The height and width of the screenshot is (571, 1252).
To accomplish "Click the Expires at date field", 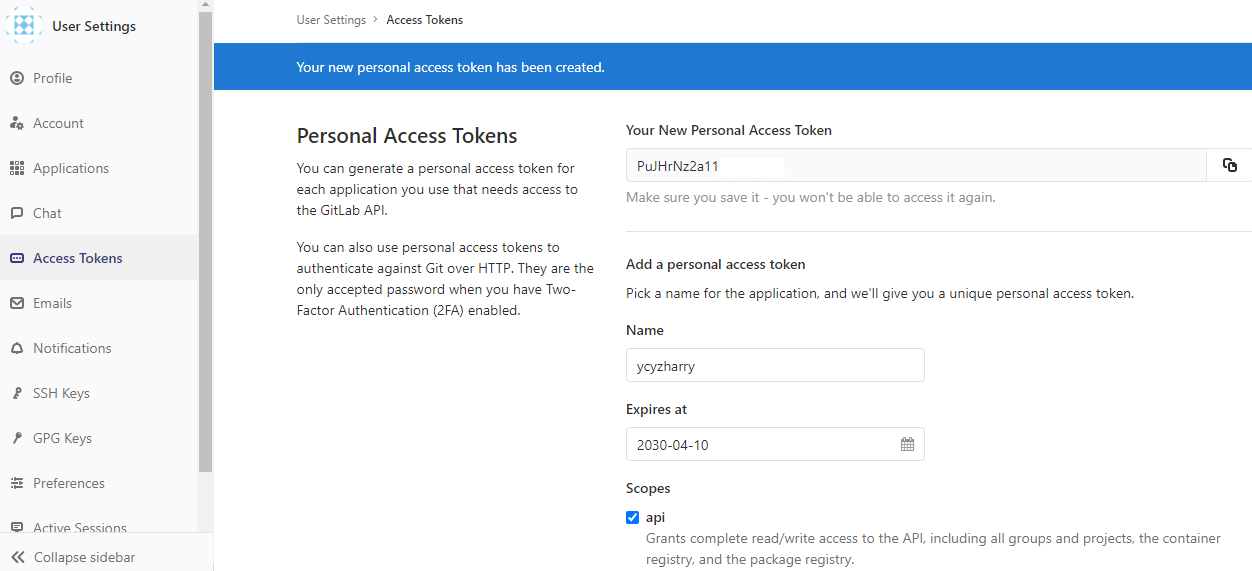I will pyautogui.click(x=760, y=444).
